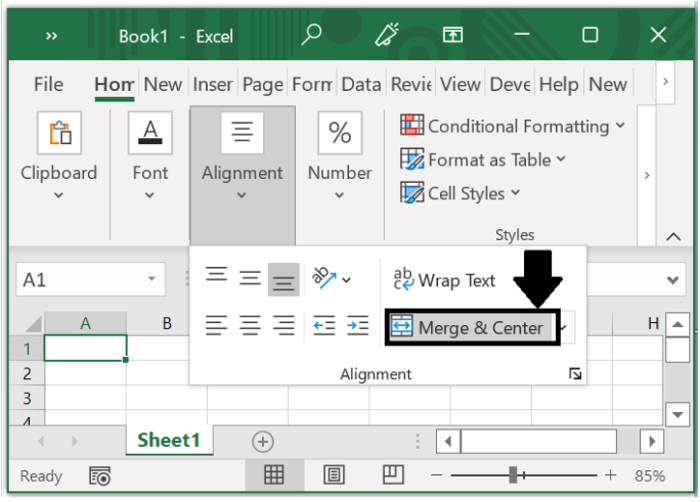The height and width of the screenshot is (502, 700).
Task: Select the Middle Align icon
Action: click(x=250, y=279)
